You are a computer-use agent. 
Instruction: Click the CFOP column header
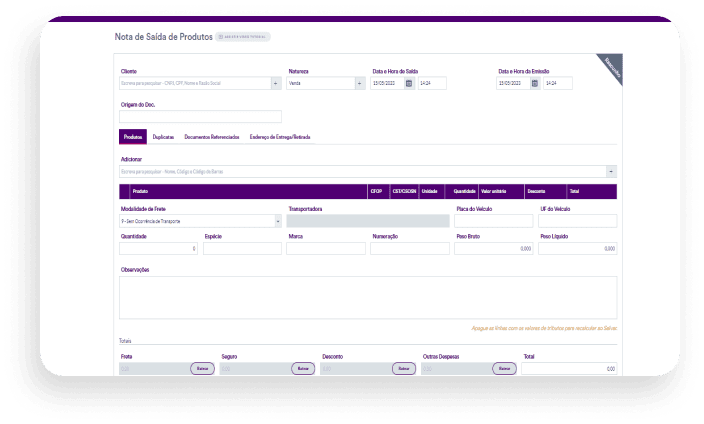coord(378,191)
